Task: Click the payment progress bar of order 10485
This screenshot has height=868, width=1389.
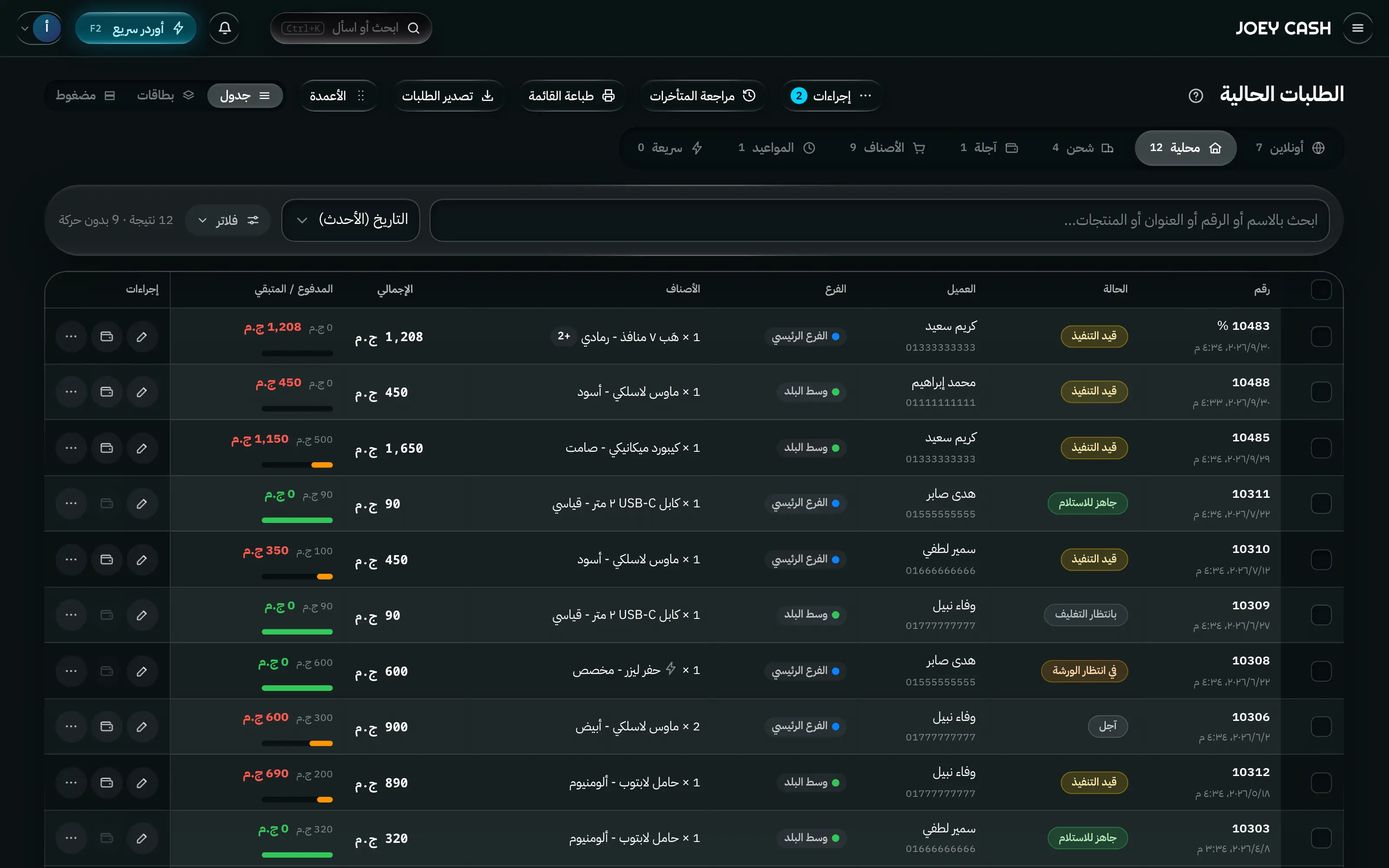Action: (x=297, y=465)
